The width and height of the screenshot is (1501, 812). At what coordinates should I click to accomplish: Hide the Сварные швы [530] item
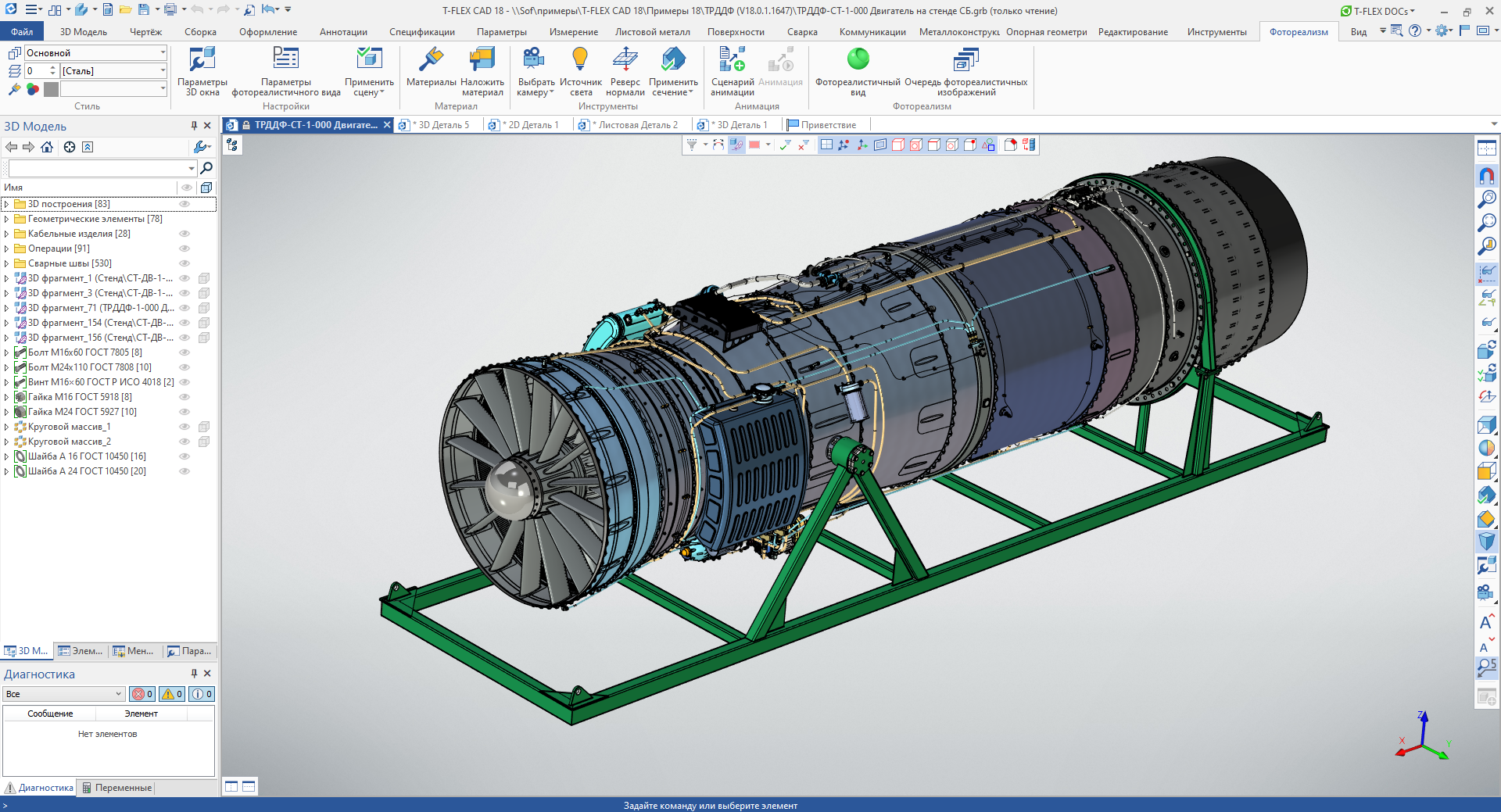(x=185, y=263)
